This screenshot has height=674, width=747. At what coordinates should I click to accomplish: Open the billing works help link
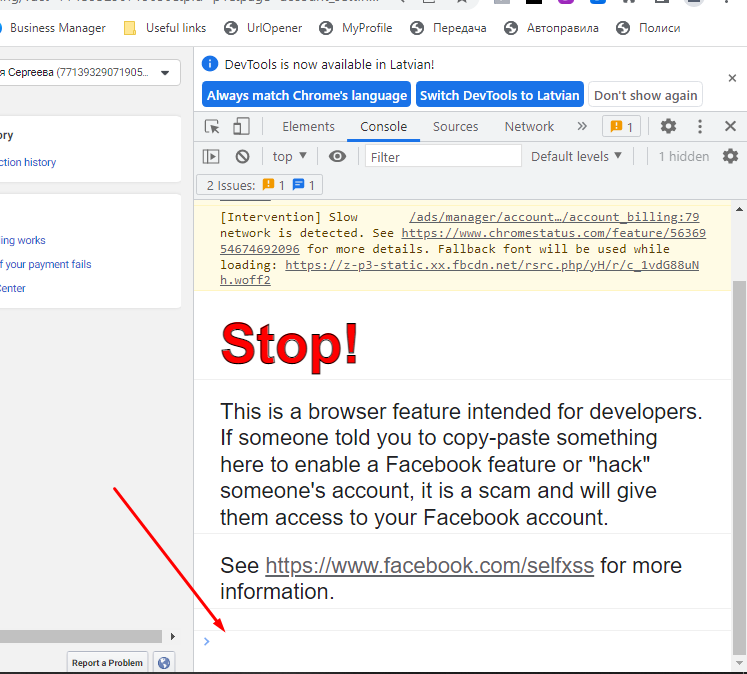point(22,241)
